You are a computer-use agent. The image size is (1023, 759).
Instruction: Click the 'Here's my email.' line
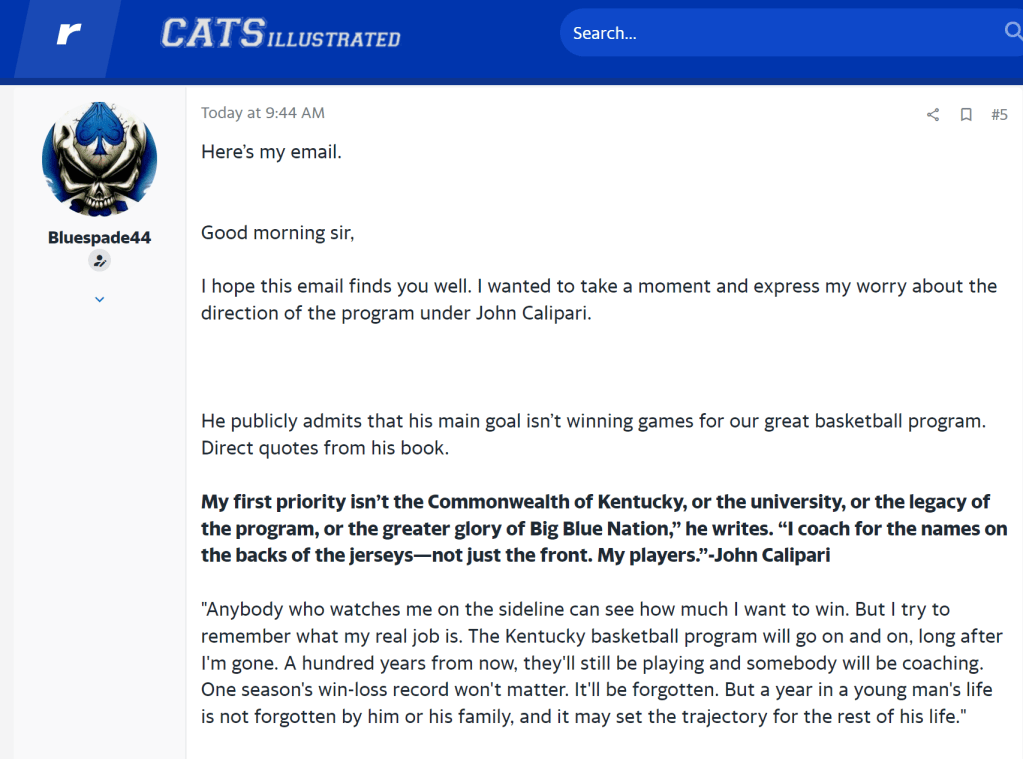point(271,152)
